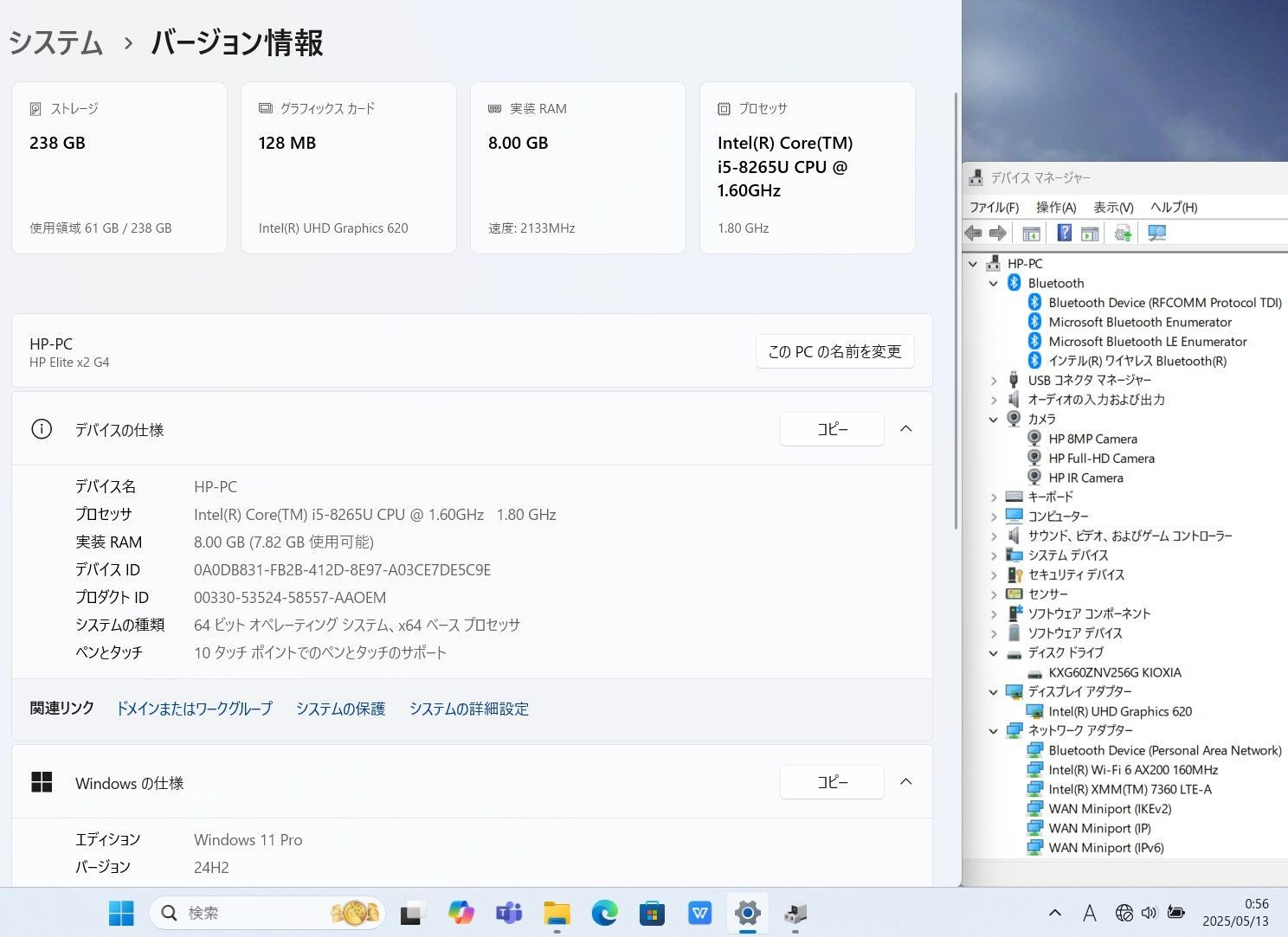Toggle the console tree pane icon in Device Manager
The width and height of the screenshot is (1288, 937).
(x=1031, y=233)
